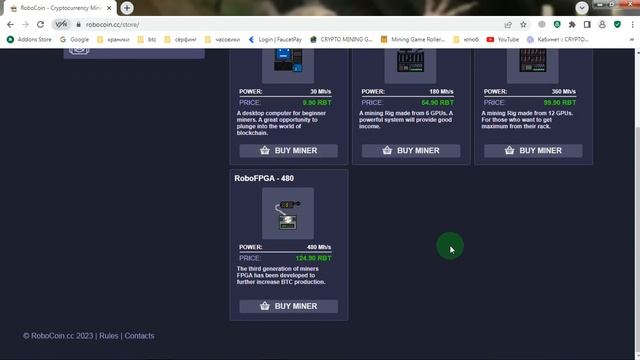Toggle the browser side panel icon
Viewport: 640px width, 360px height.
(587, 24)
